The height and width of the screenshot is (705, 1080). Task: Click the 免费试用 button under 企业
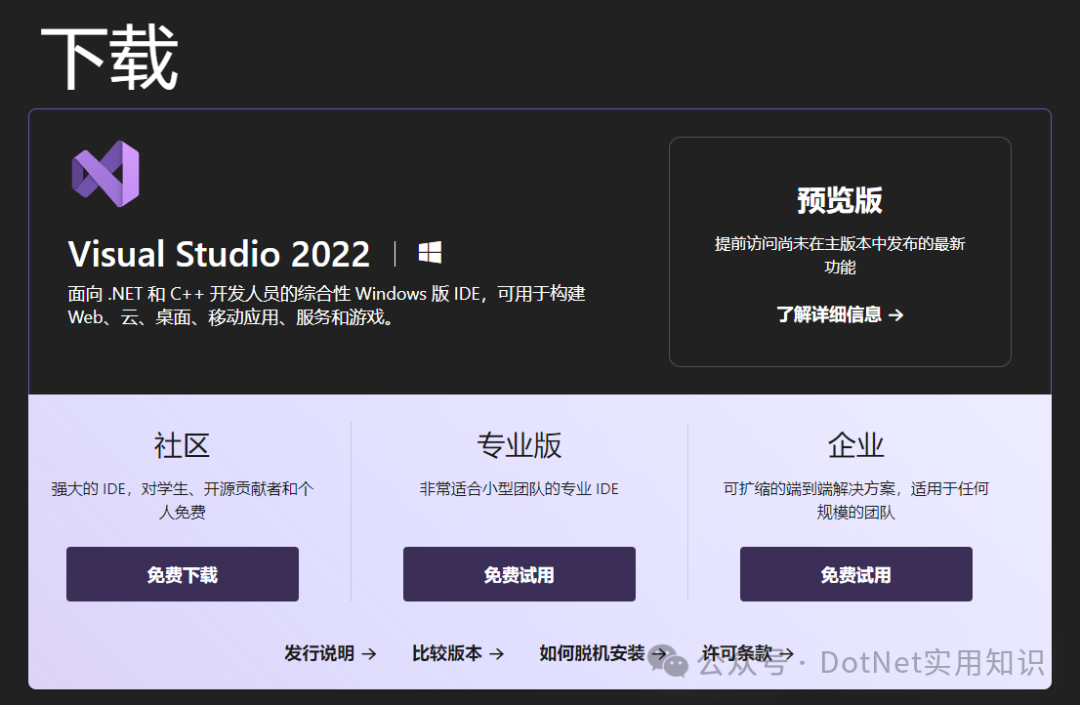pyautogui.click(x=856, y=574)
